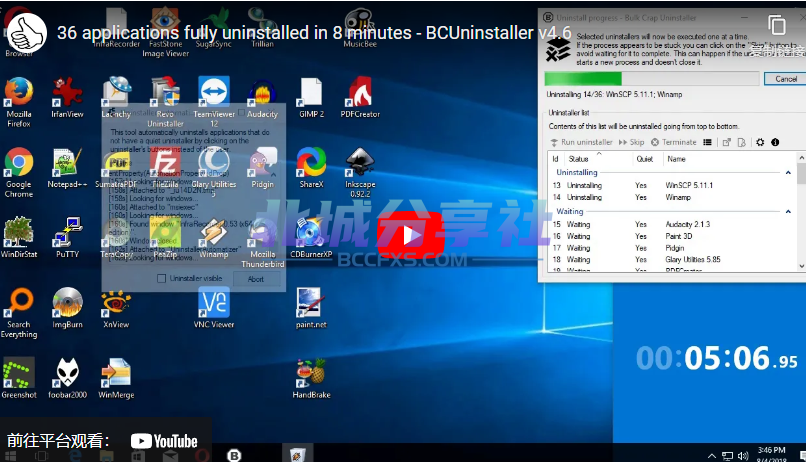
Task: Open the volume icon in system tray
Action: pyautogui.click(x=743, y=455)
